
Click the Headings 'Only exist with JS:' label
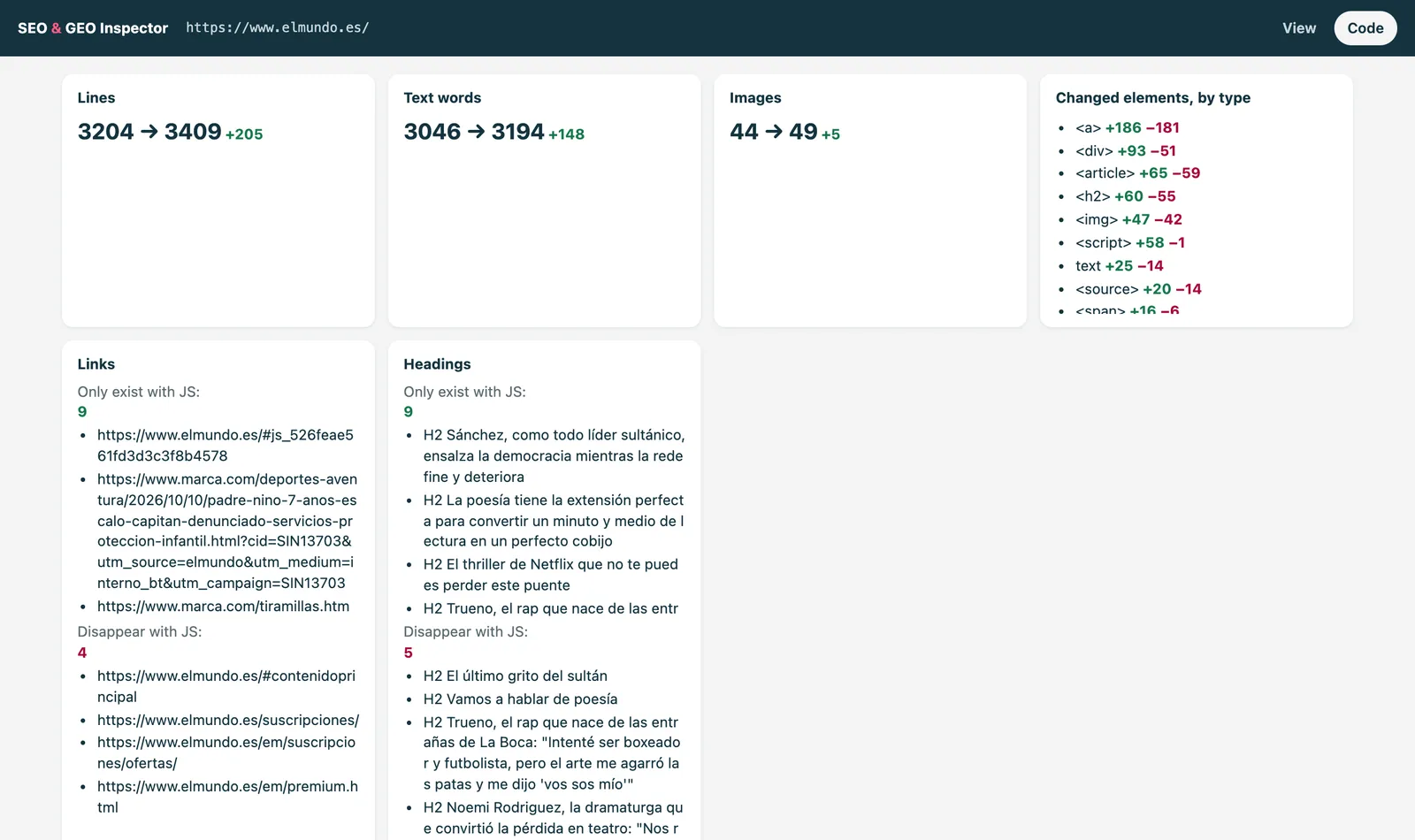[464, 392]
